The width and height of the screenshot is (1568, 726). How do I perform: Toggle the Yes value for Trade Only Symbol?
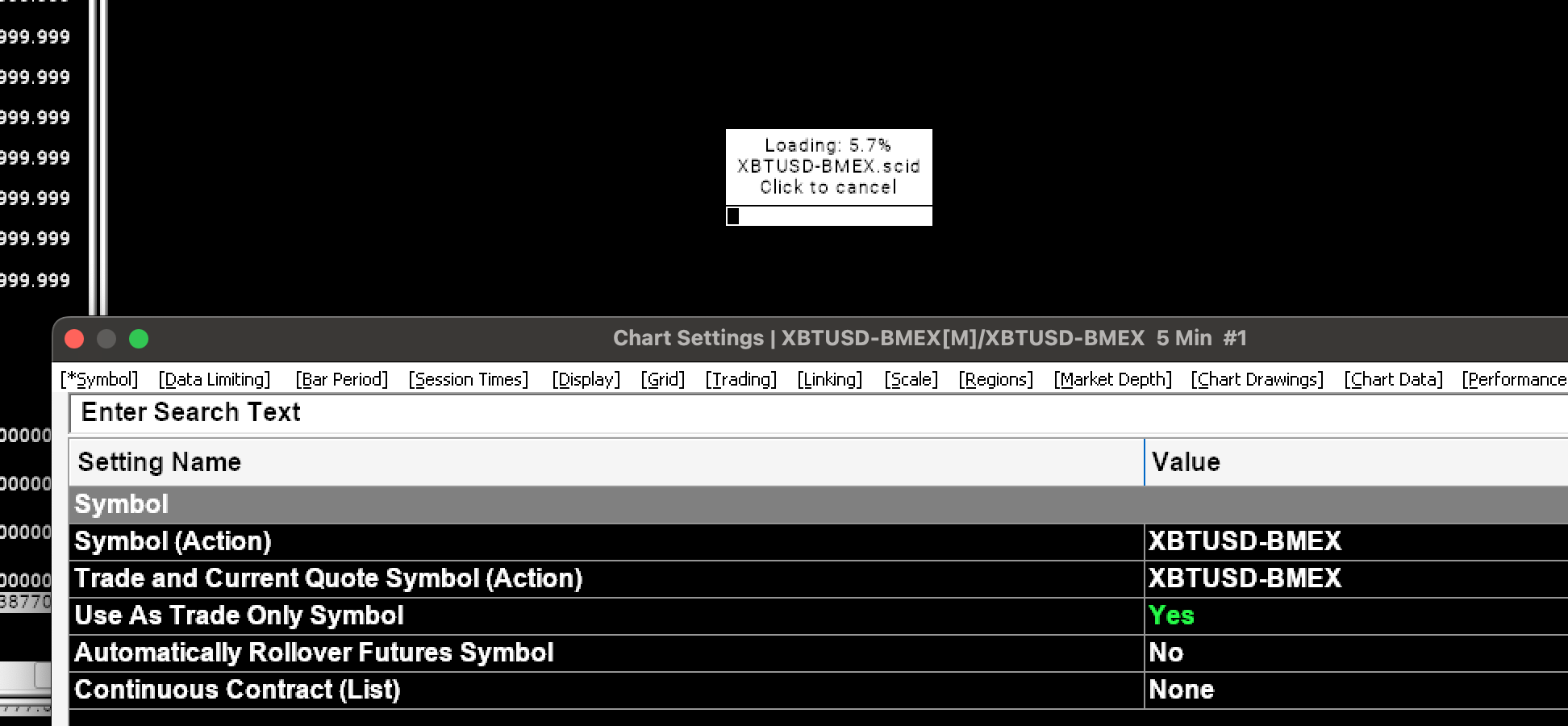pyautogui.click(x=1357, y=615)
